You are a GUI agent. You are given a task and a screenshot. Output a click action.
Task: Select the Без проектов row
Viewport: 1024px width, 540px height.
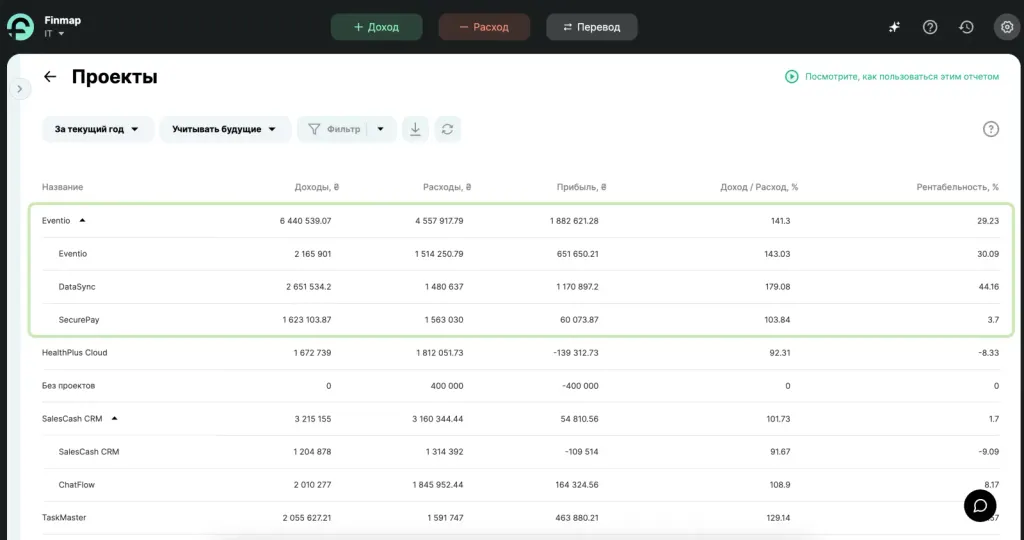click(520, 386)
